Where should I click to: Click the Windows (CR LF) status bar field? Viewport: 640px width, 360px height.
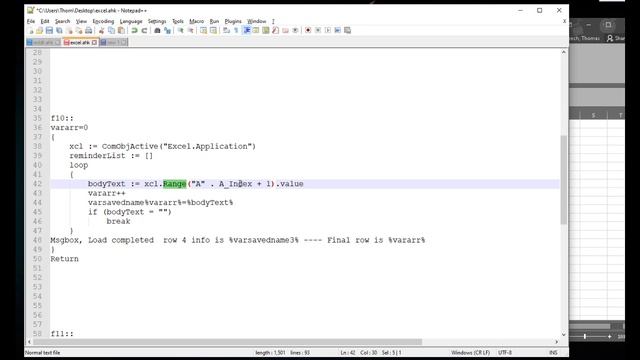470,353
